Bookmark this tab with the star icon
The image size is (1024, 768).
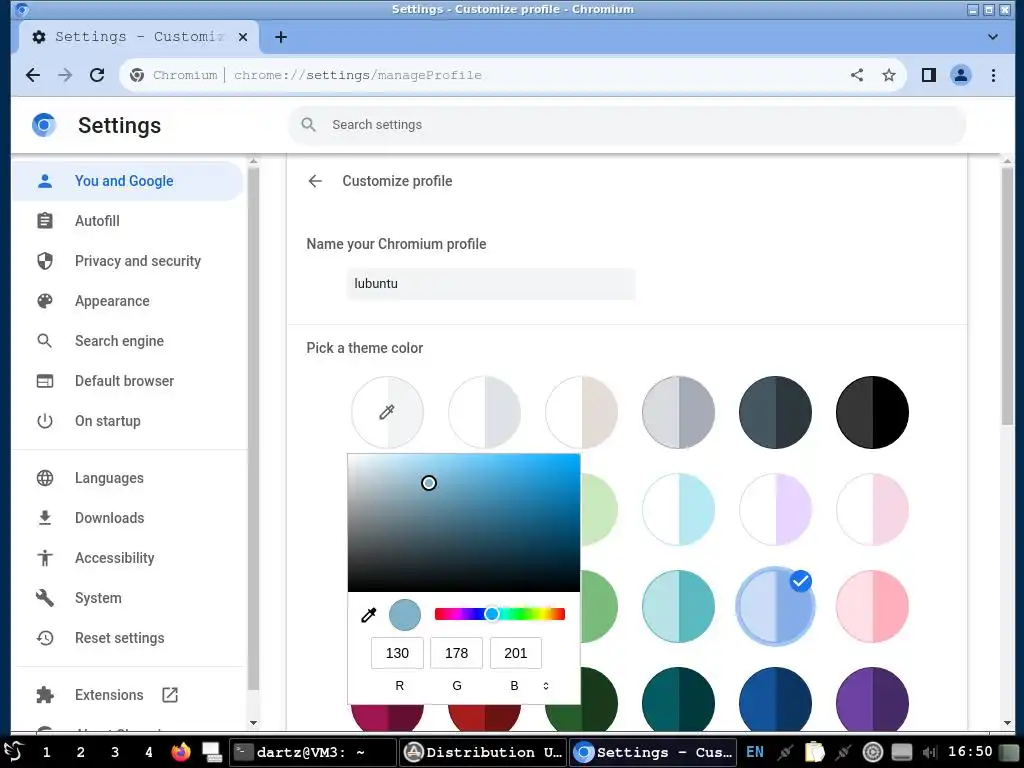click(889, 75)
